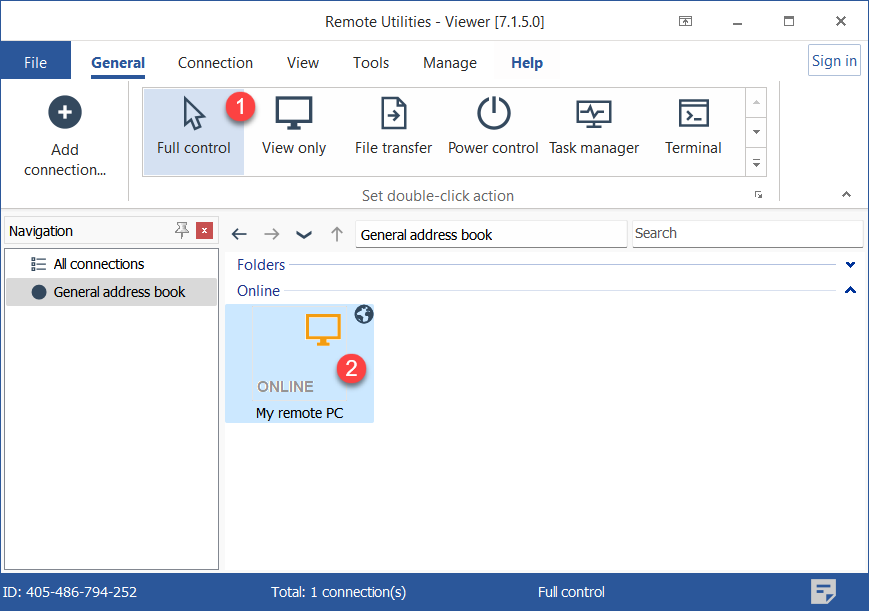The height and width of the screenshot is (611, 869).
Task: Close the Navigation pane
Action: pos(204,231)
